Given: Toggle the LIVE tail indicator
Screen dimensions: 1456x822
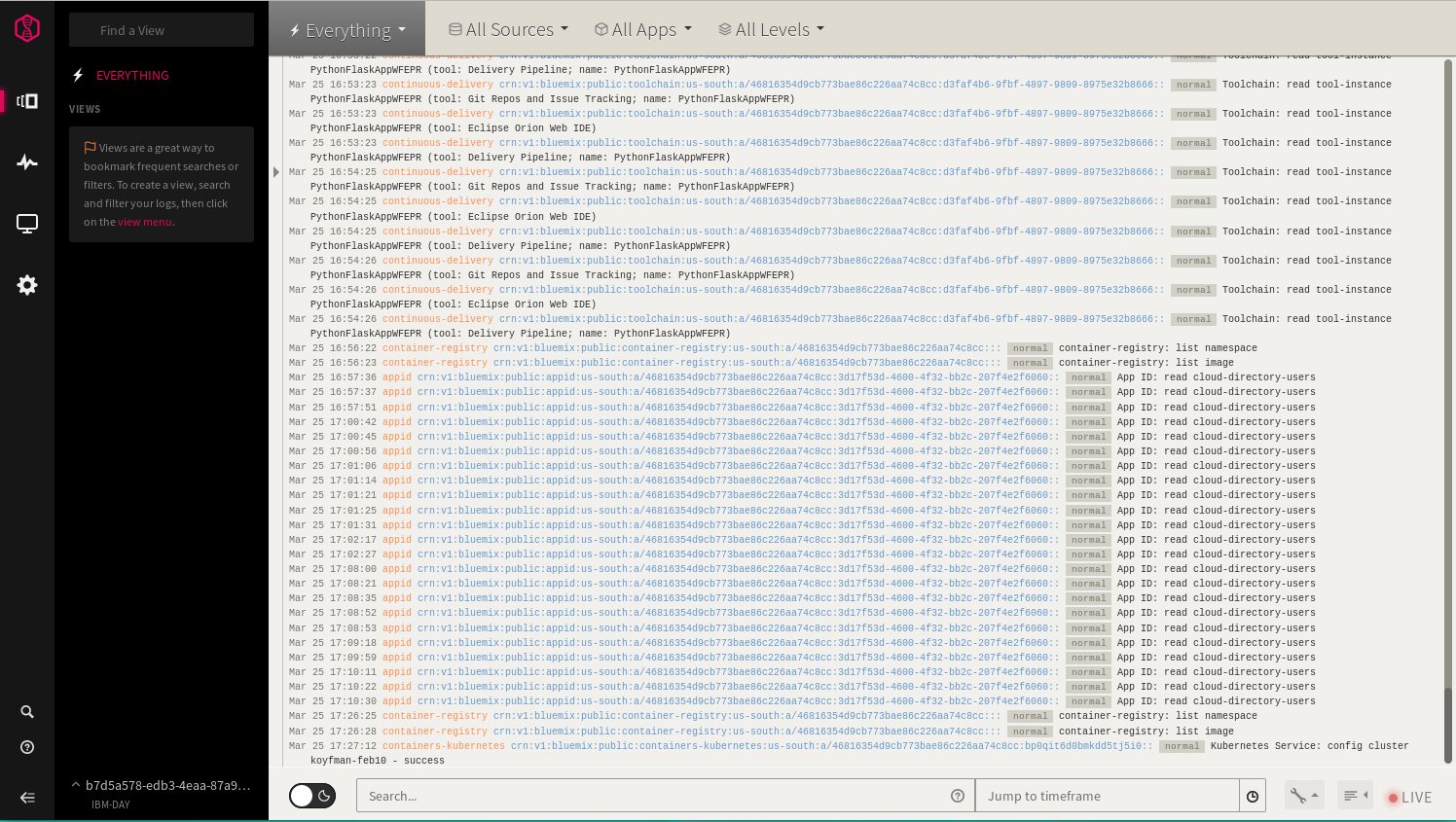Looking at the screenshot, I should pos(1409,797).
